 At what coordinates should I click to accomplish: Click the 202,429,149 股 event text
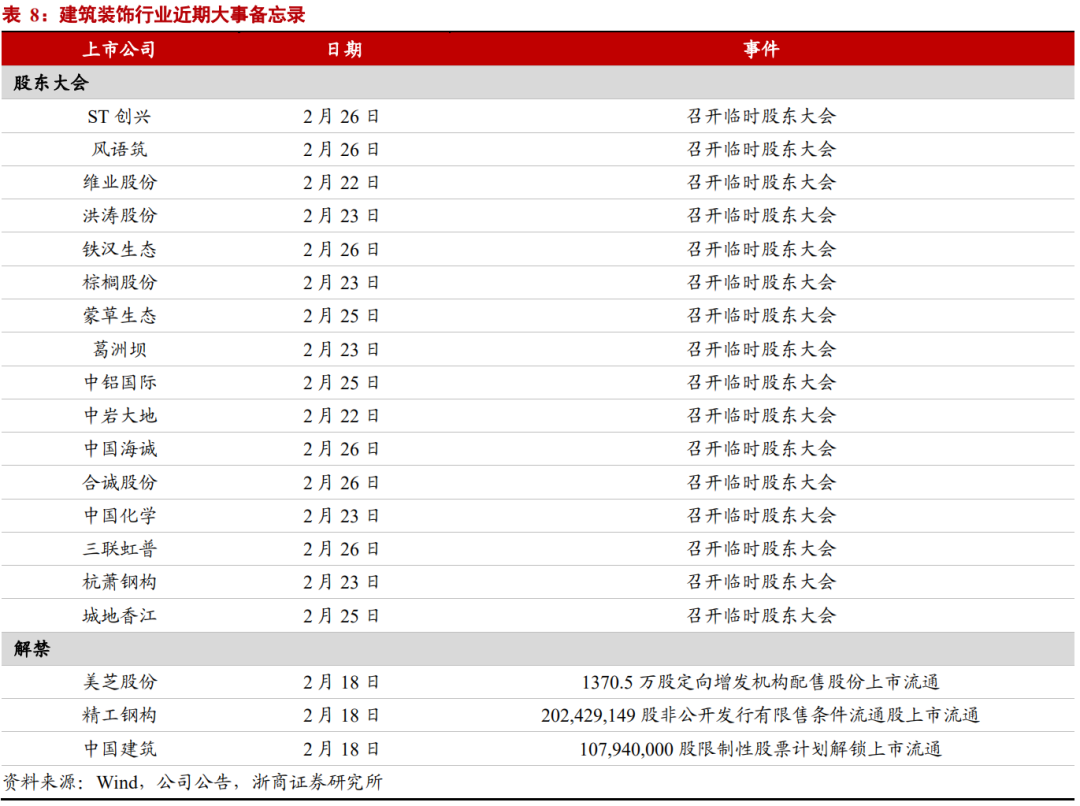click(x=760, y=715)
